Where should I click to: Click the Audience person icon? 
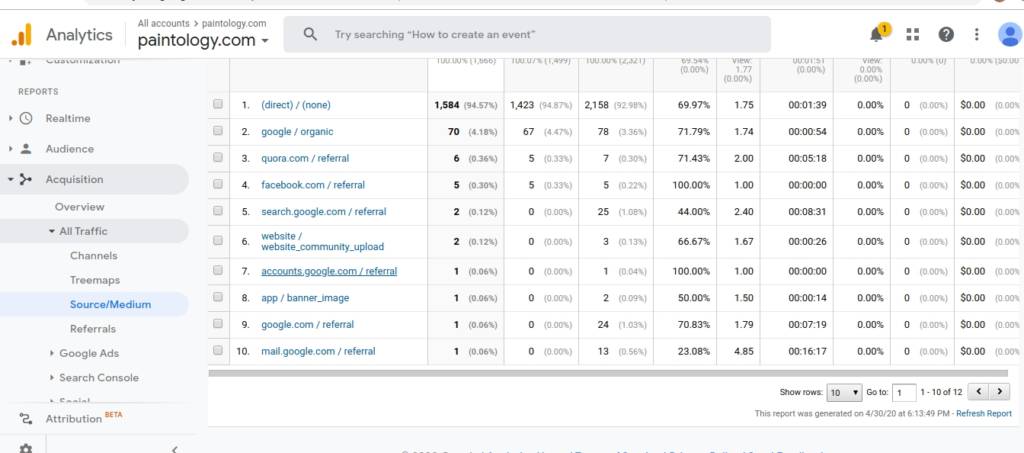pyautogui.click(x=27, y=149)
